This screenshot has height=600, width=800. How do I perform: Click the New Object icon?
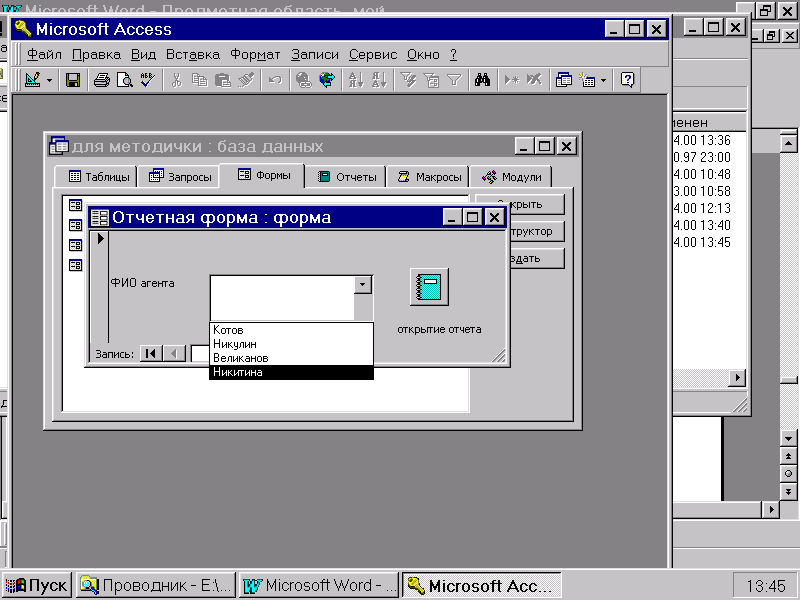[587, 80]
